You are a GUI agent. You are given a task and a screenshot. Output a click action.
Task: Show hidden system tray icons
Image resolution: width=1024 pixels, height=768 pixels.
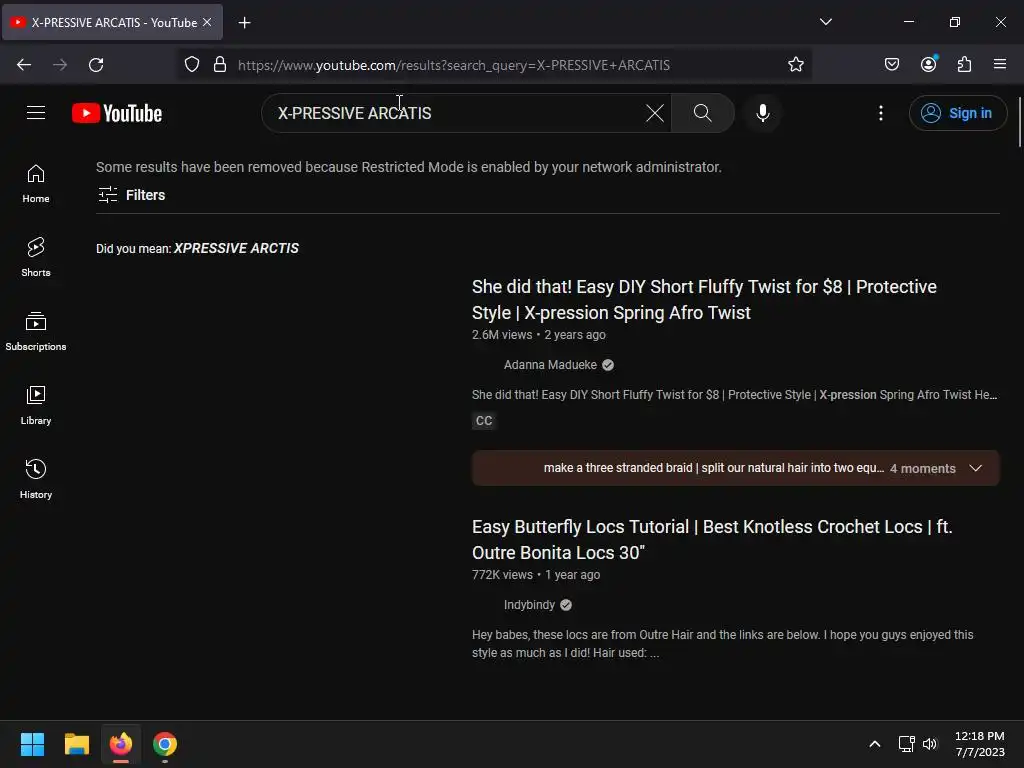874,744
